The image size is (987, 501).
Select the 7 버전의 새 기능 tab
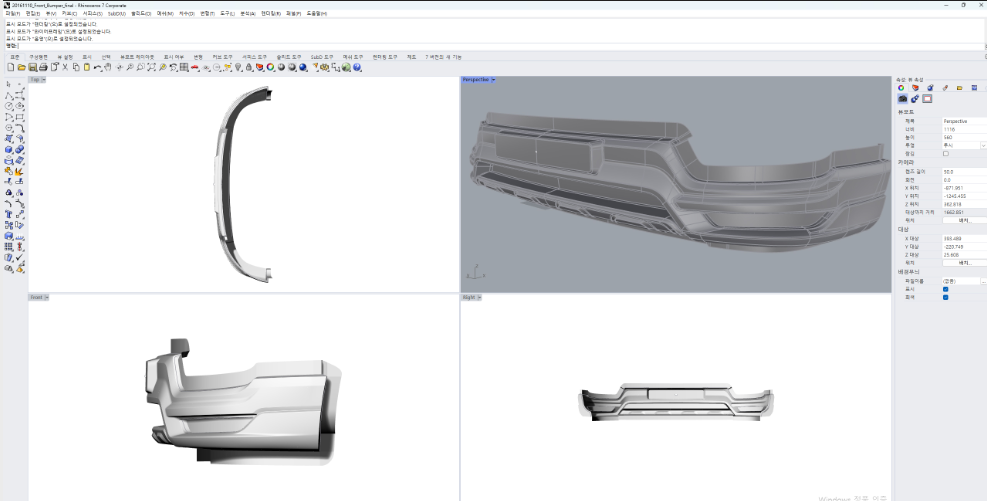click(x=443, y=57)
